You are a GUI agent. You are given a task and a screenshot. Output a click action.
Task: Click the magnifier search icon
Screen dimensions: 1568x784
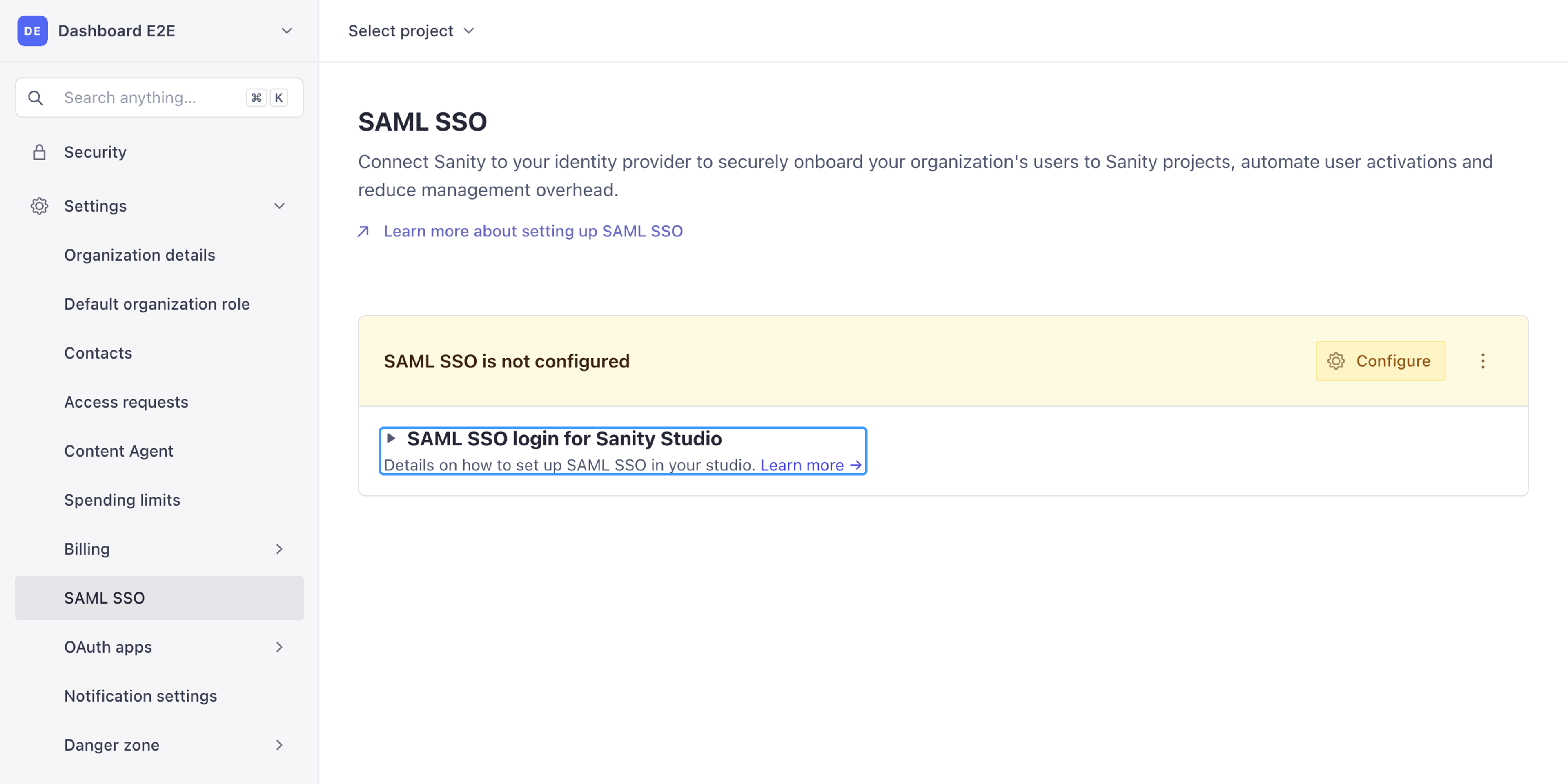click(x=36, y=98)
